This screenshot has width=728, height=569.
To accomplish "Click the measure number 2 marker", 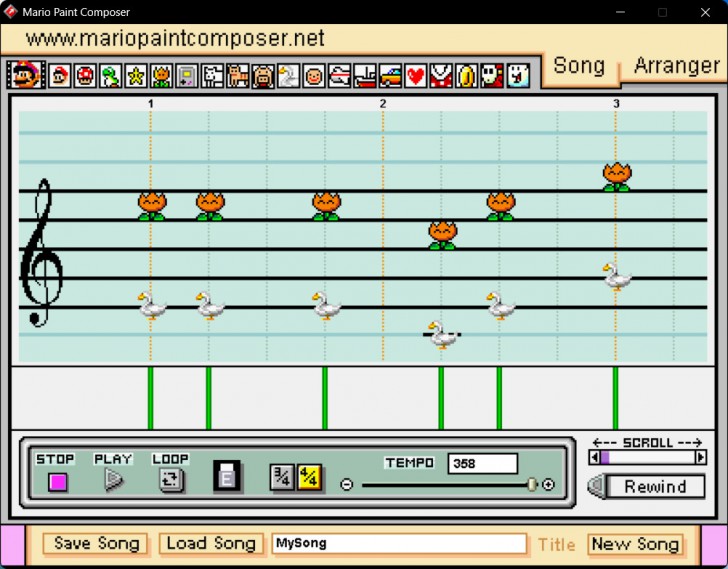I will click(383, 103).
